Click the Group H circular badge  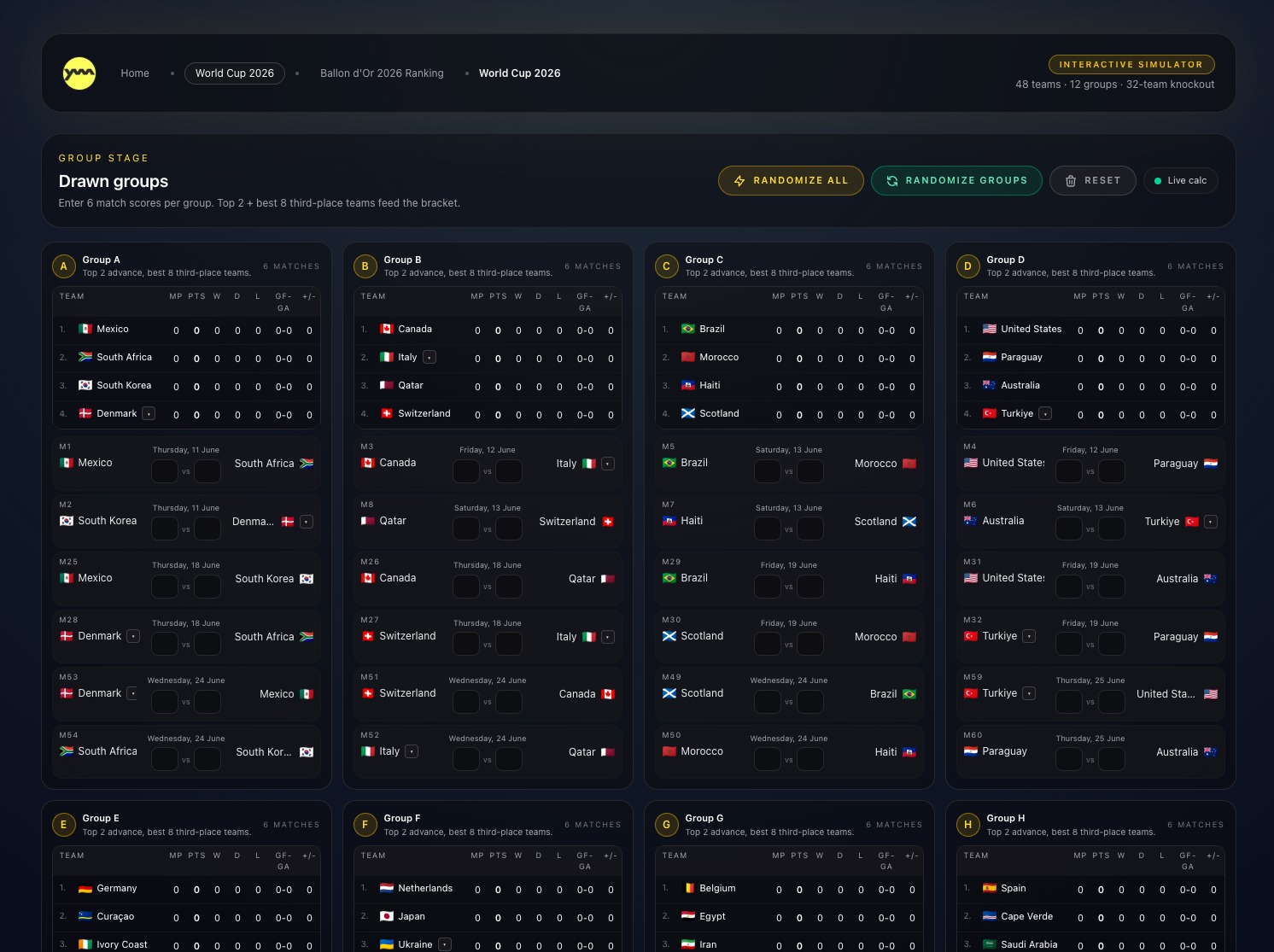pyautogui.click(x=967, y=824)
